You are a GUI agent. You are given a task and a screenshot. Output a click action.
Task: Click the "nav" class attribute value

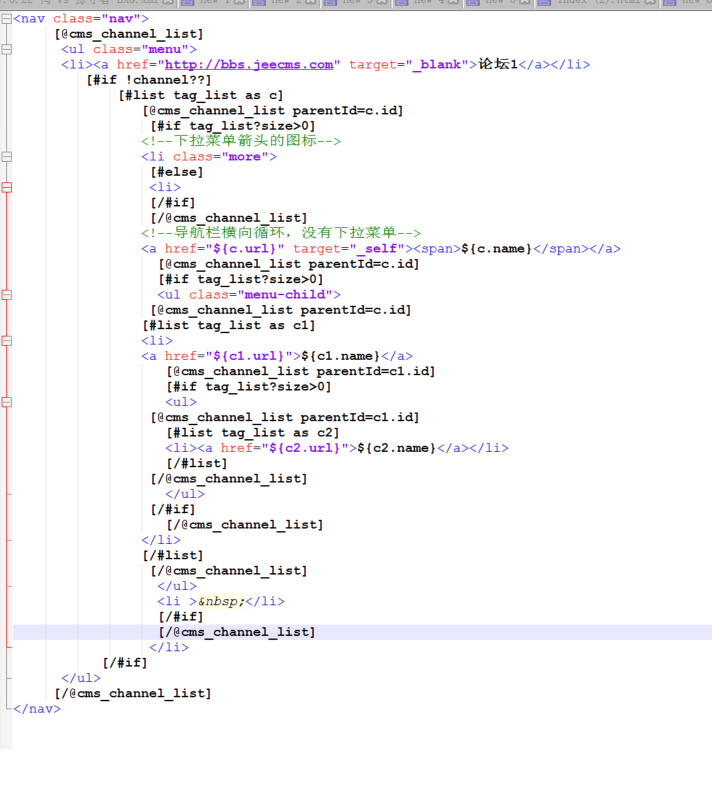121,19
